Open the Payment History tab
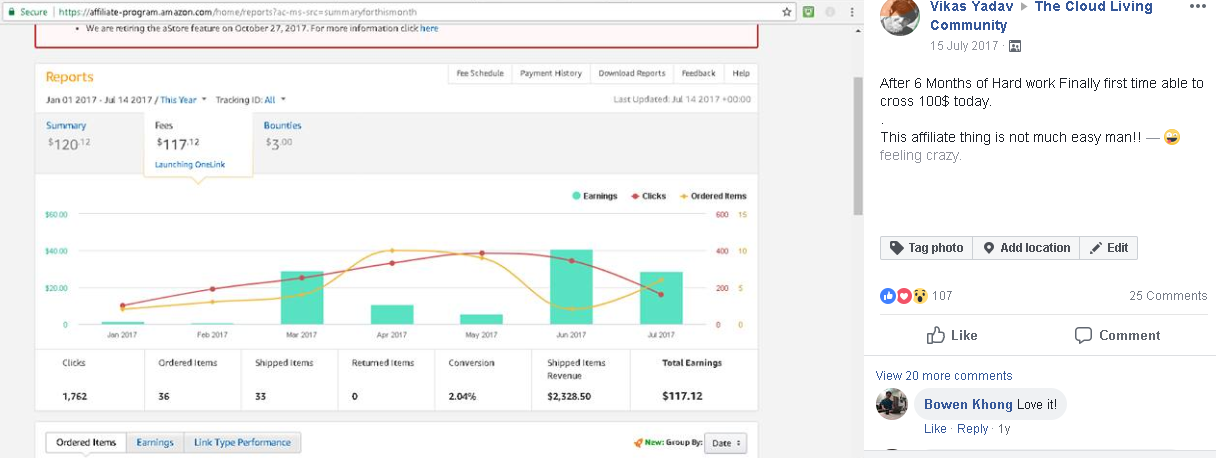 pos(551,73)
